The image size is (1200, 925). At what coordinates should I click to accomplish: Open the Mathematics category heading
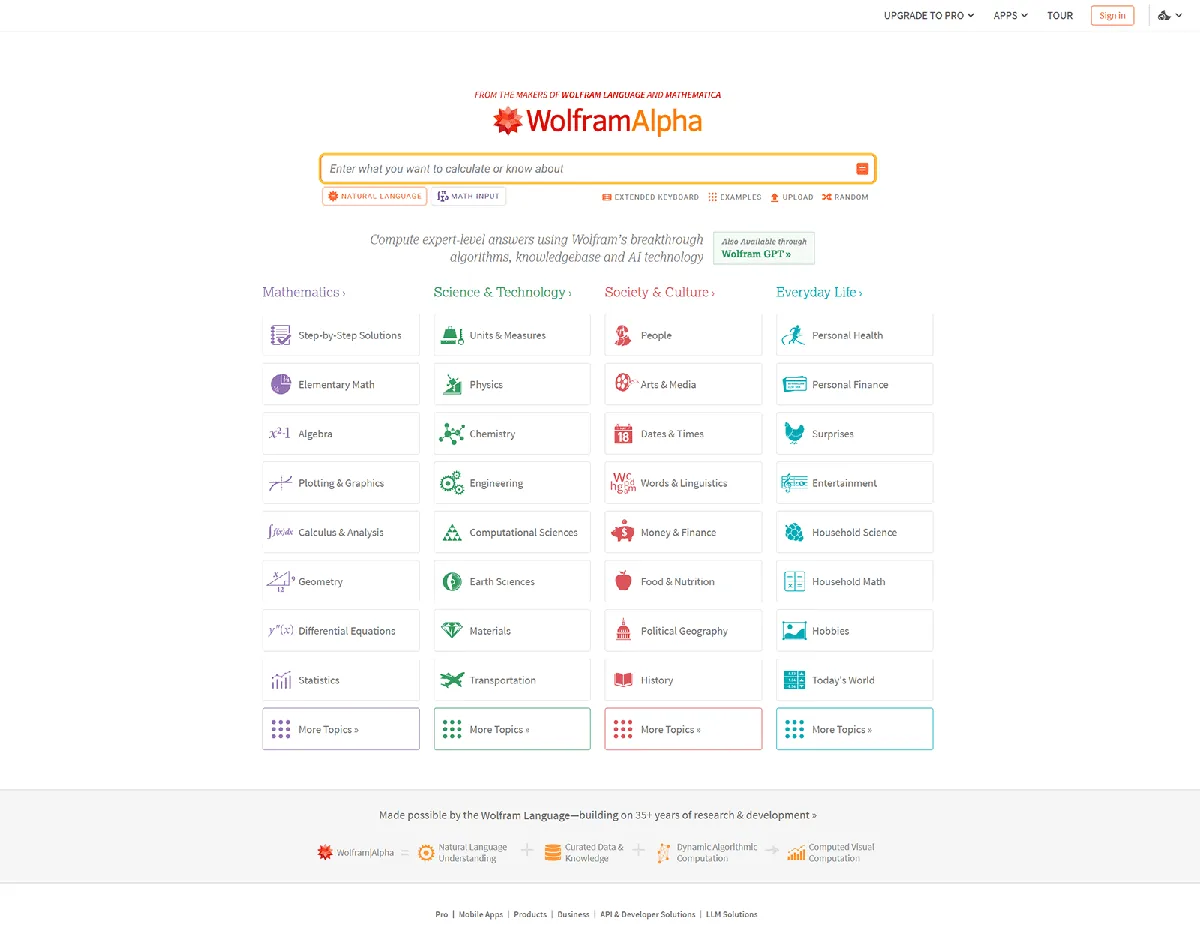304,292
